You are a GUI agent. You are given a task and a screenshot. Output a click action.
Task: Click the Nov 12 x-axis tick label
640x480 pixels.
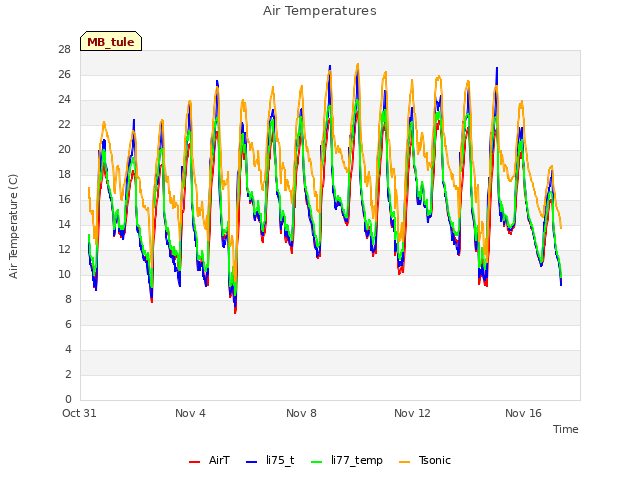click(x=412, y=413)
